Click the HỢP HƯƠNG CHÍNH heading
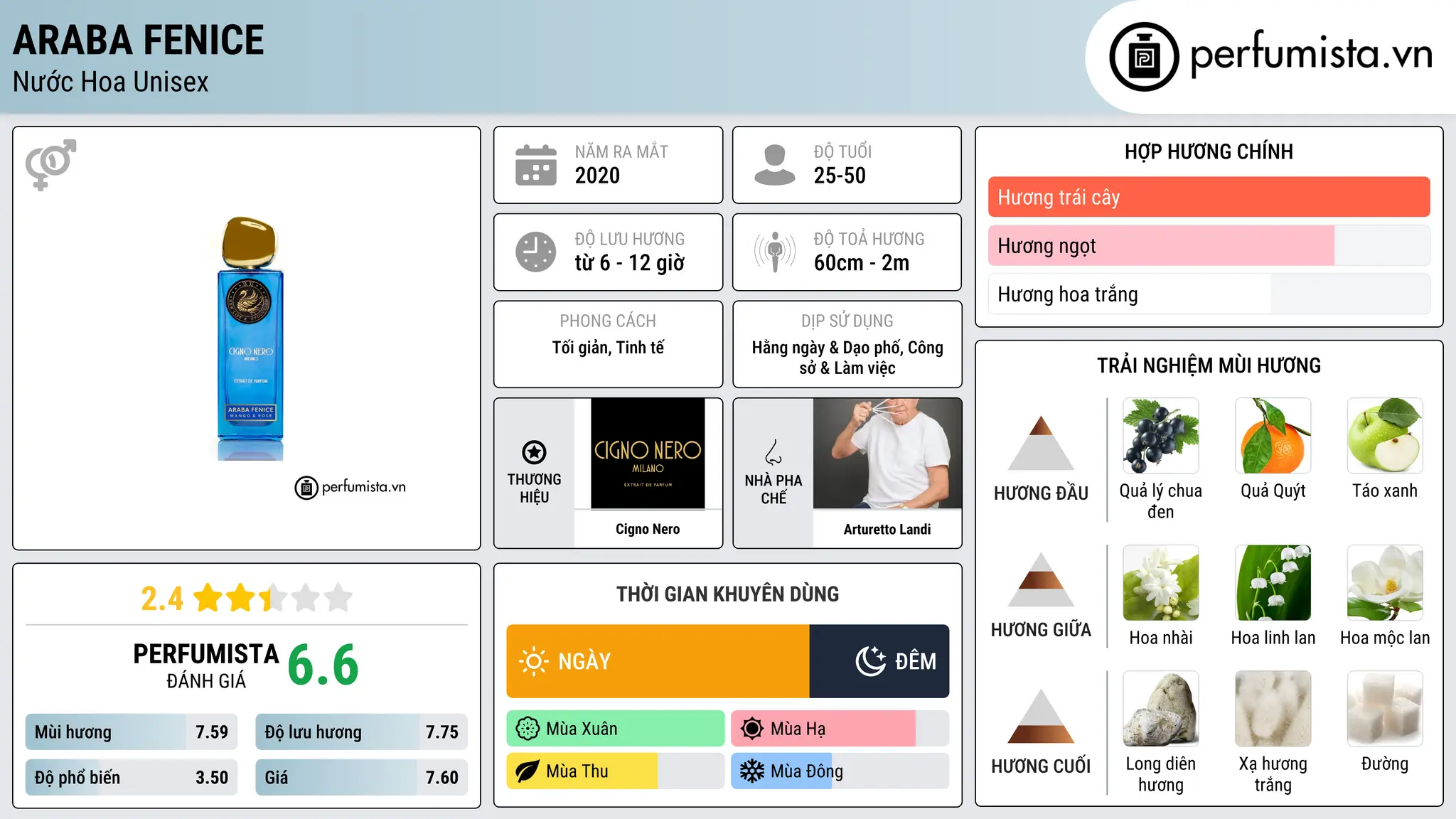Viewport: 1456px width, 819px height. pos(1209,151)
